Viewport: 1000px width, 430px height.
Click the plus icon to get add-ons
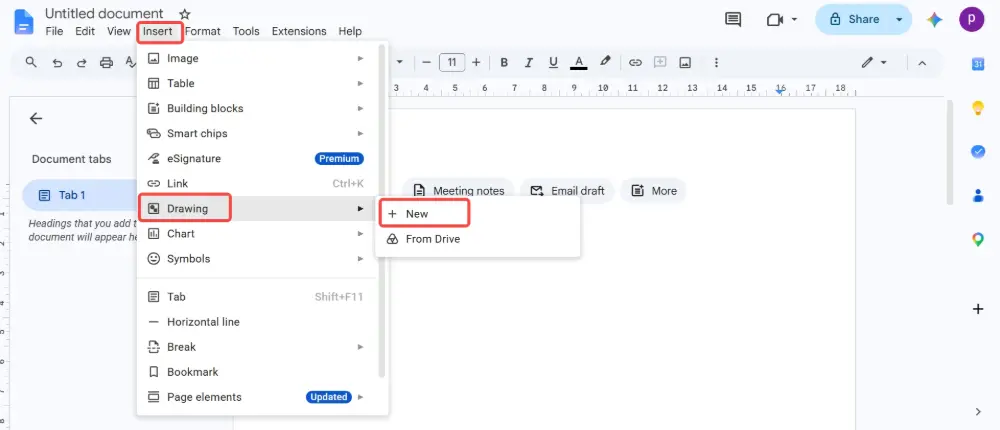pyautogui.click(x=978, y=309)
